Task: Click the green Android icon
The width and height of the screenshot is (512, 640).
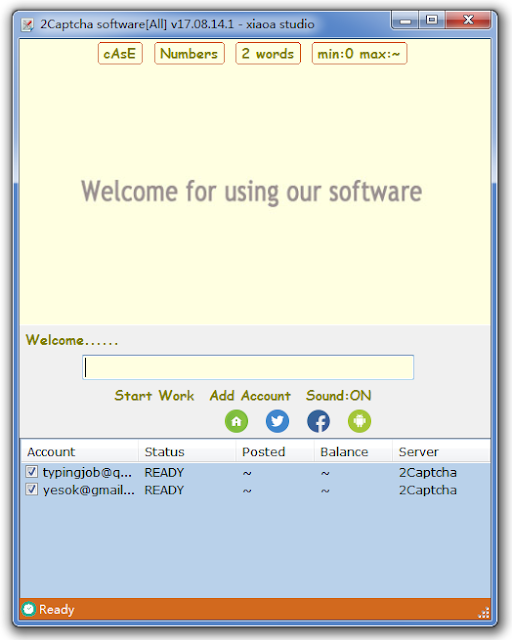Action: (x=359, y=421)
